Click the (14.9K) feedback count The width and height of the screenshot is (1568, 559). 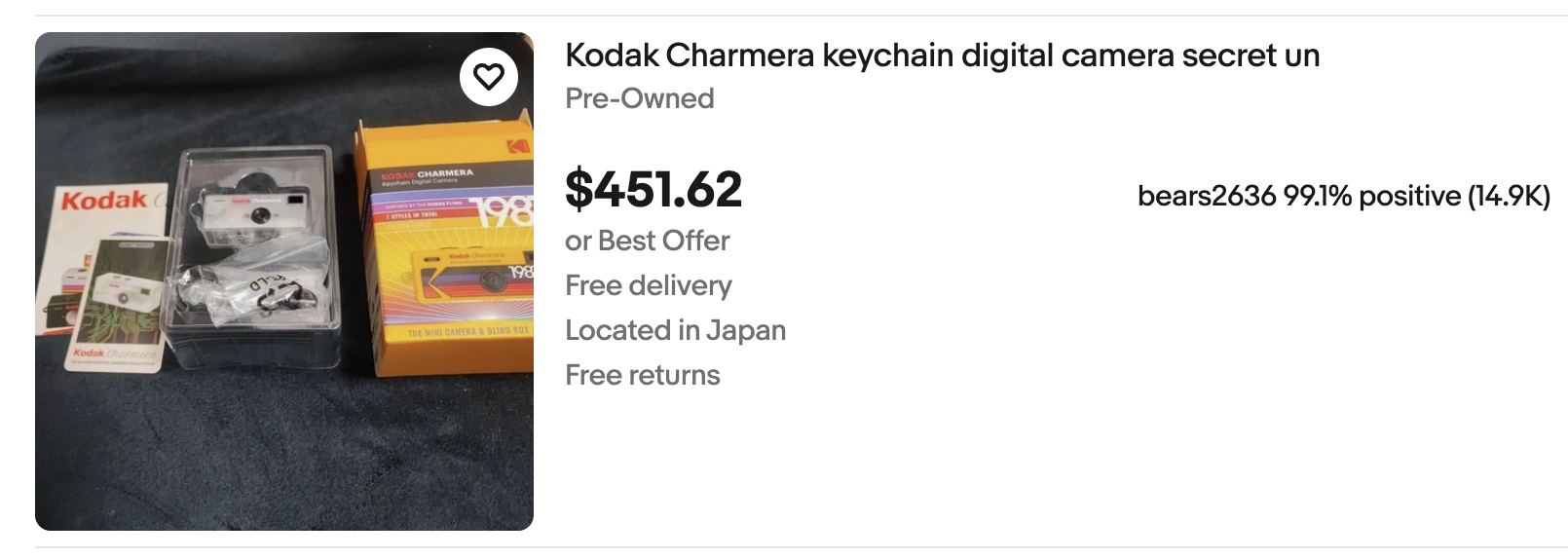point(1509,196)
